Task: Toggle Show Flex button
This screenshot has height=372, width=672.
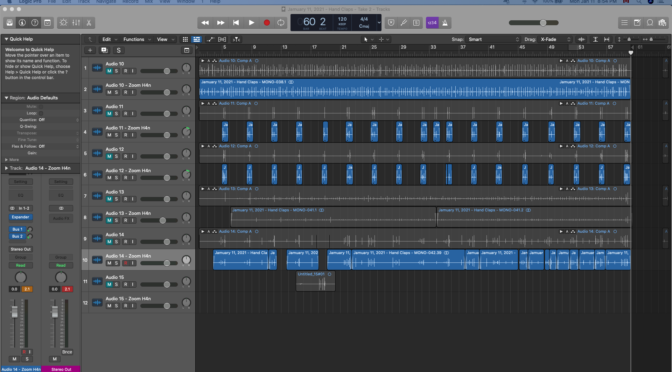Action: (x=222, y=39)
